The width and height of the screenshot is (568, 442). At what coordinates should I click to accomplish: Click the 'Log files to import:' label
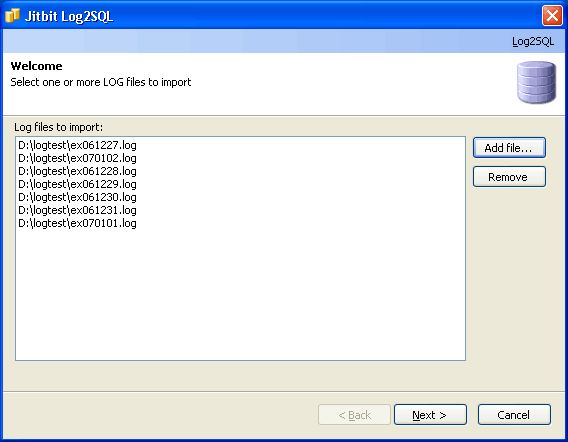[58, 127]
